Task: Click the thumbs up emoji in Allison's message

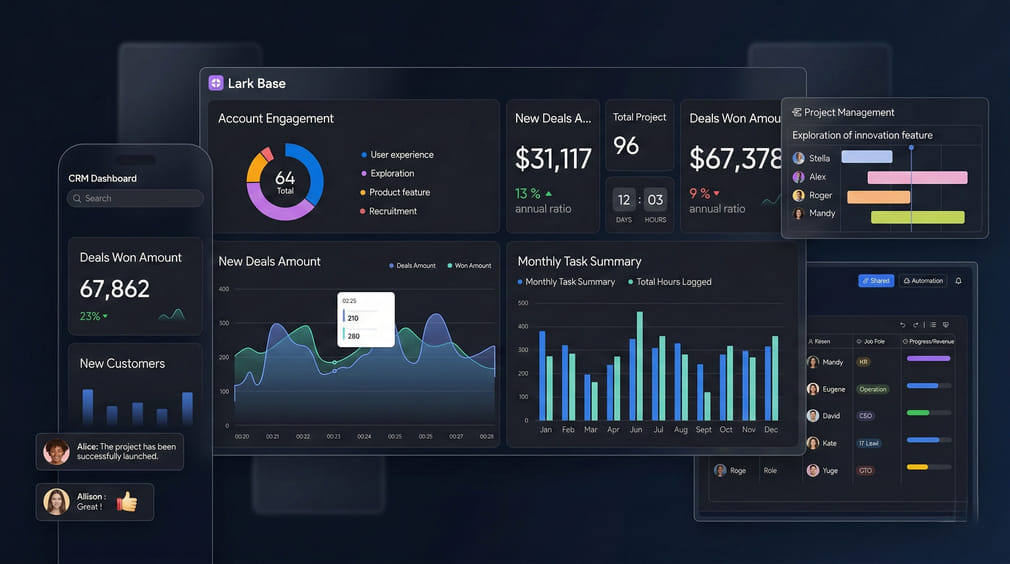Action: [126, 501]
